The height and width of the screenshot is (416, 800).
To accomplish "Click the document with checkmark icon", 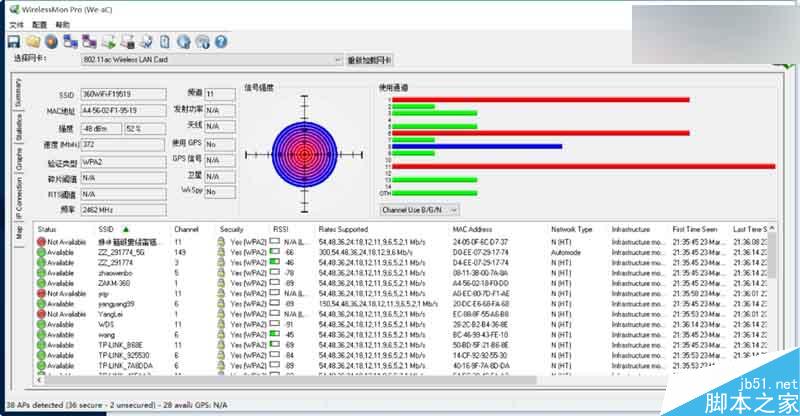I will (x=146, y=41).
